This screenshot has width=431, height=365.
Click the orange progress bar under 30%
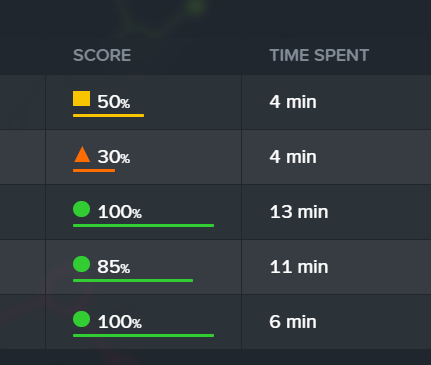(94, 171)
